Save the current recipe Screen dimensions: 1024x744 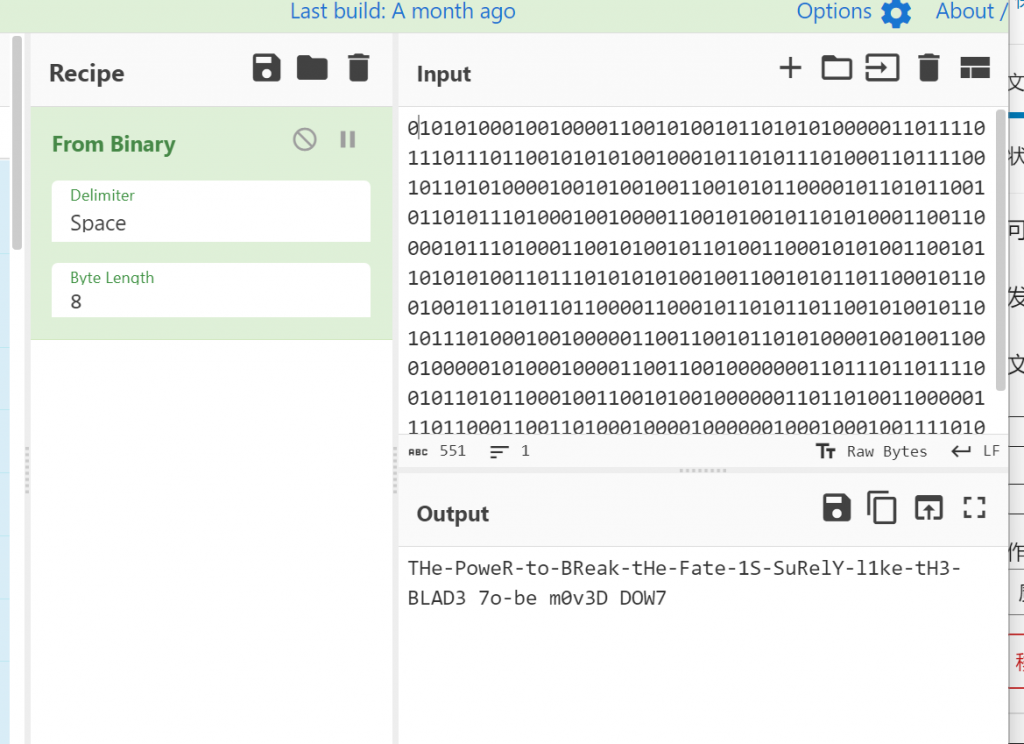coord(267,68)
